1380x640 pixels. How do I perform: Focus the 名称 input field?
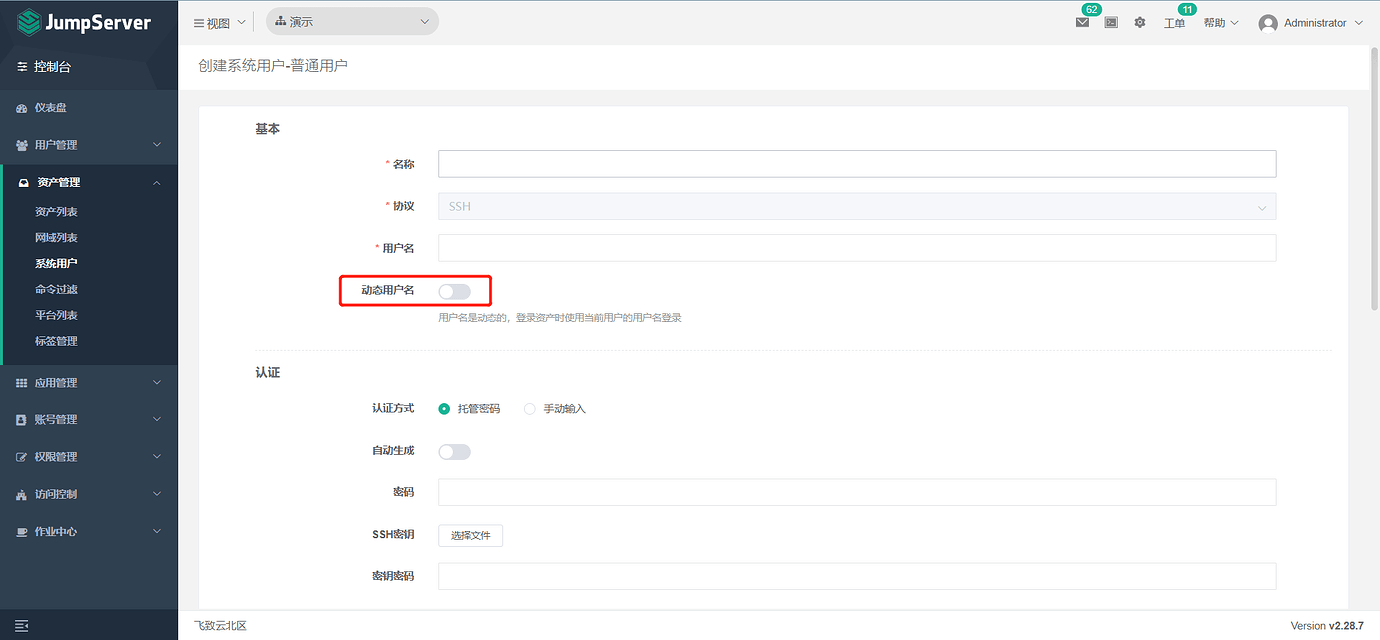tap(857, 164)
